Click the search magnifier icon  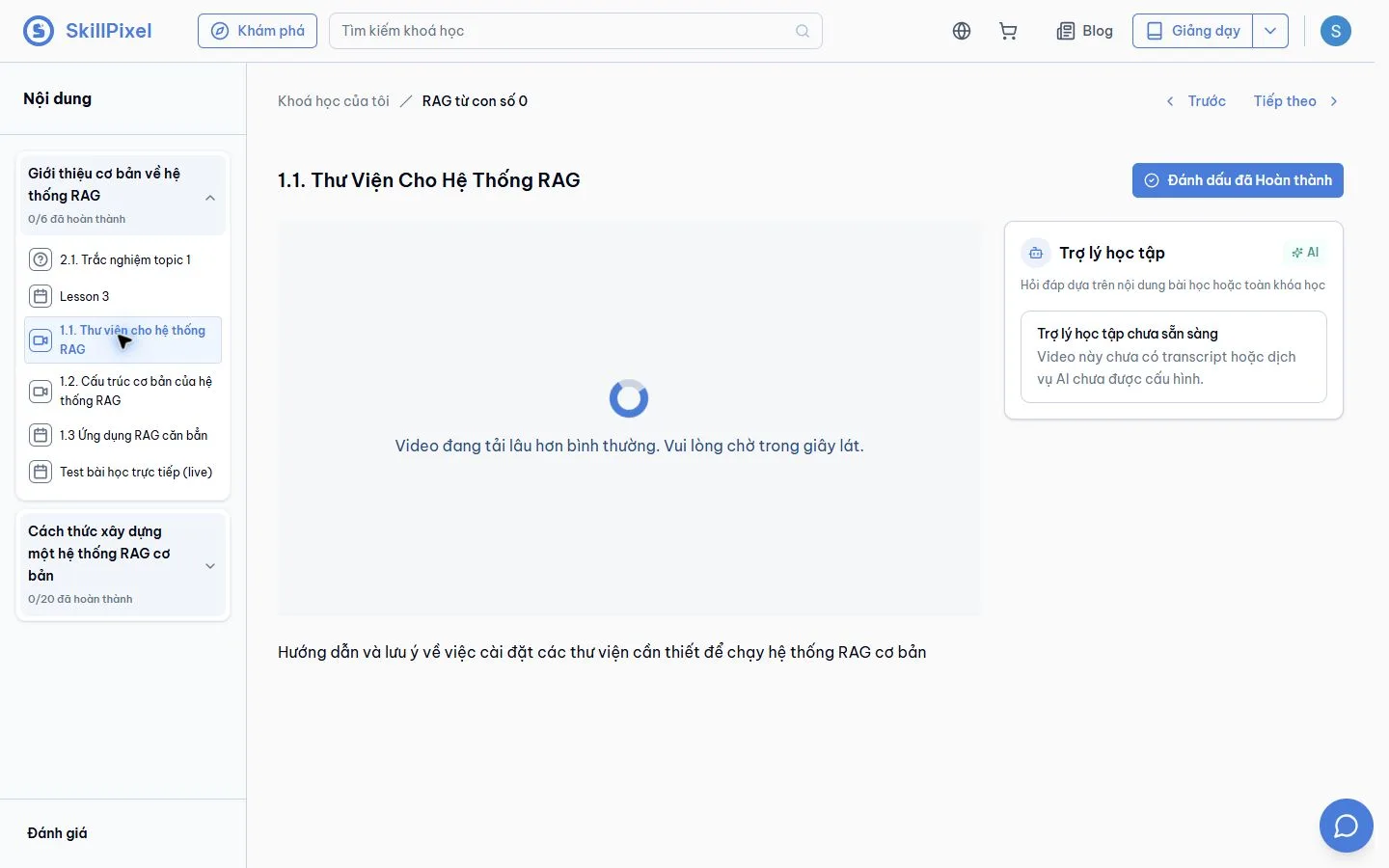[x=803, y=31]
